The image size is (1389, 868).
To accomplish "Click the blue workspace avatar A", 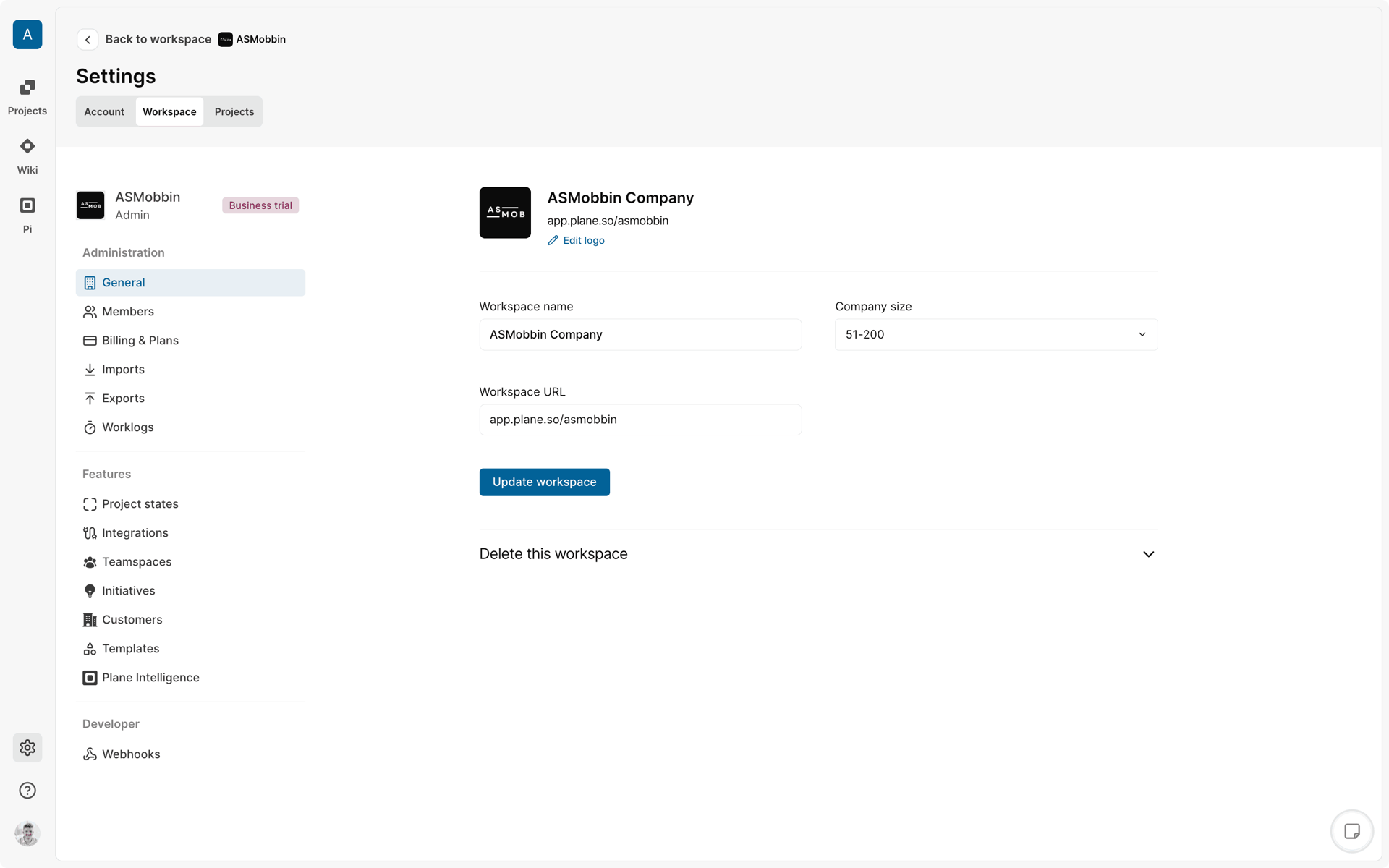I will (27, 34).
